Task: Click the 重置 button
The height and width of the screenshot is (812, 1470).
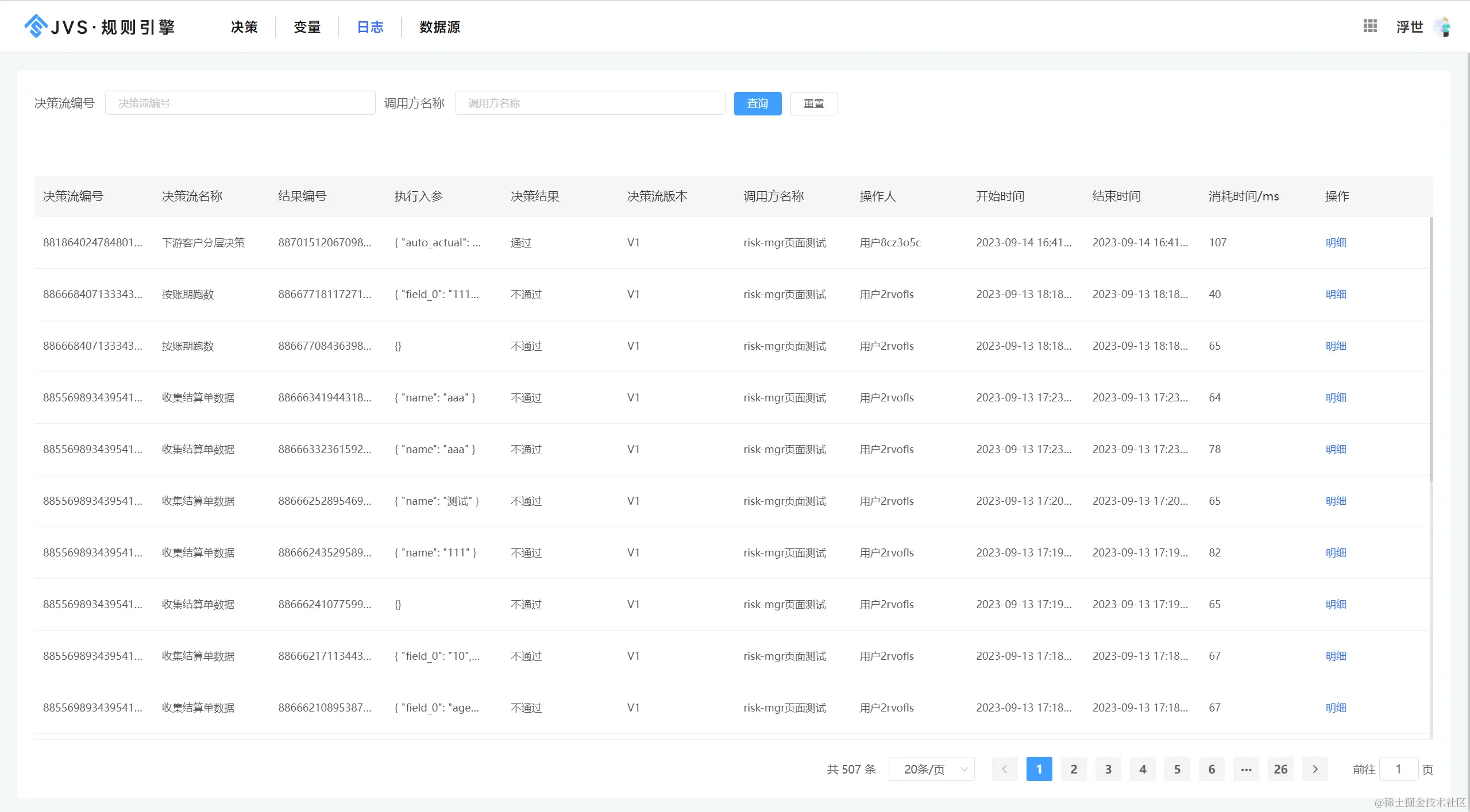Action: (x=813, y=103)
